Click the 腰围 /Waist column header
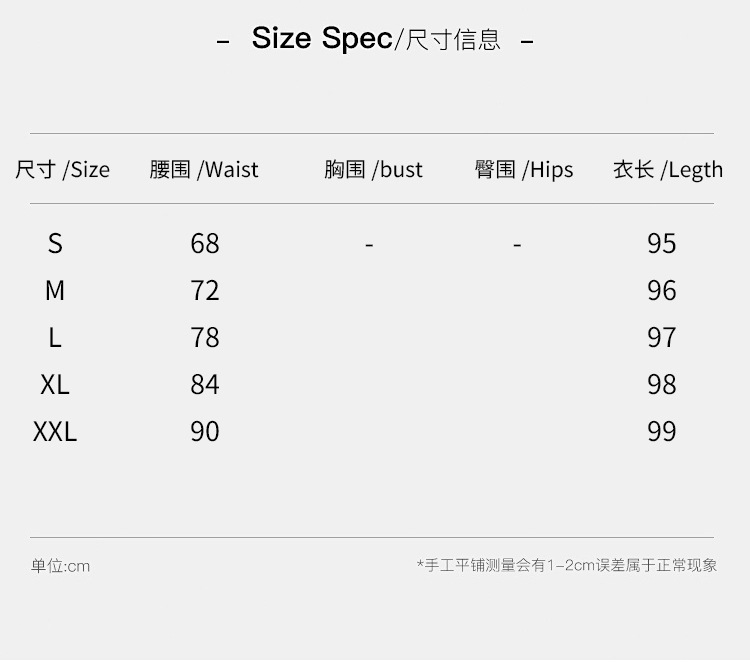This screenshot has height=662, width=750. tap(204, 170)
